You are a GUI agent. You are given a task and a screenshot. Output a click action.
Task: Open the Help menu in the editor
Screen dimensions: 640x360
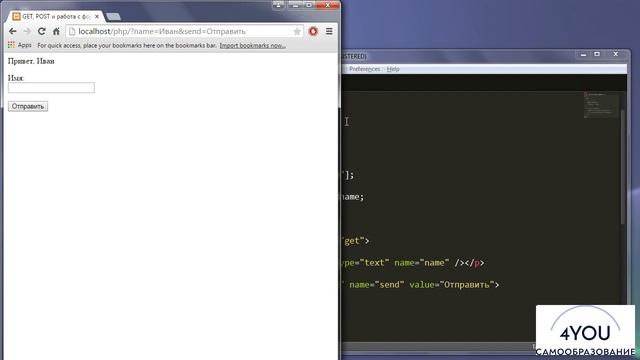(393, 69)
